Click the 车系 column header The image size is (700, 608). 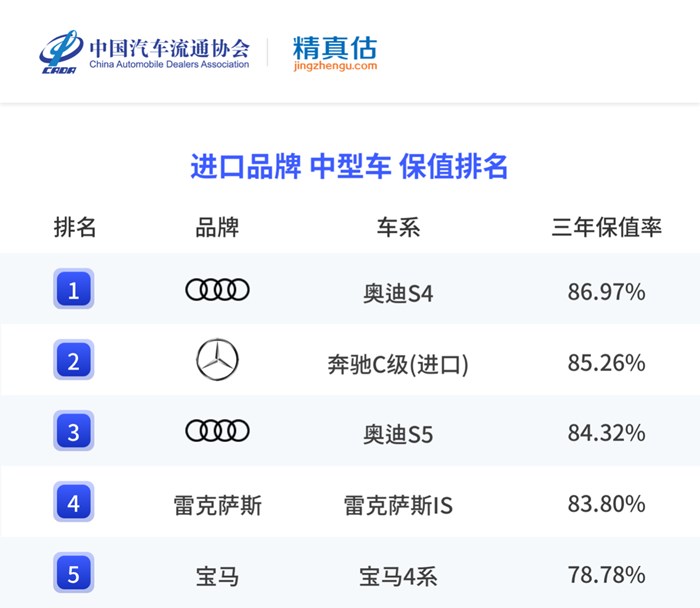pyautogui.click(x=398, y=227)
